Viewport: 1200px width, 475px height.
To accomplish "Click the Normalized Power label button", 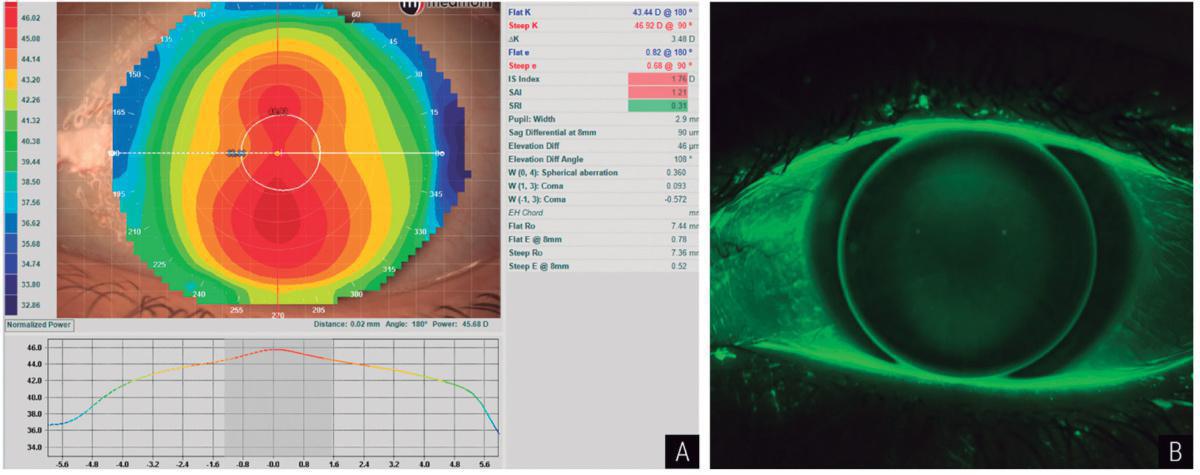I will point(39,325).
